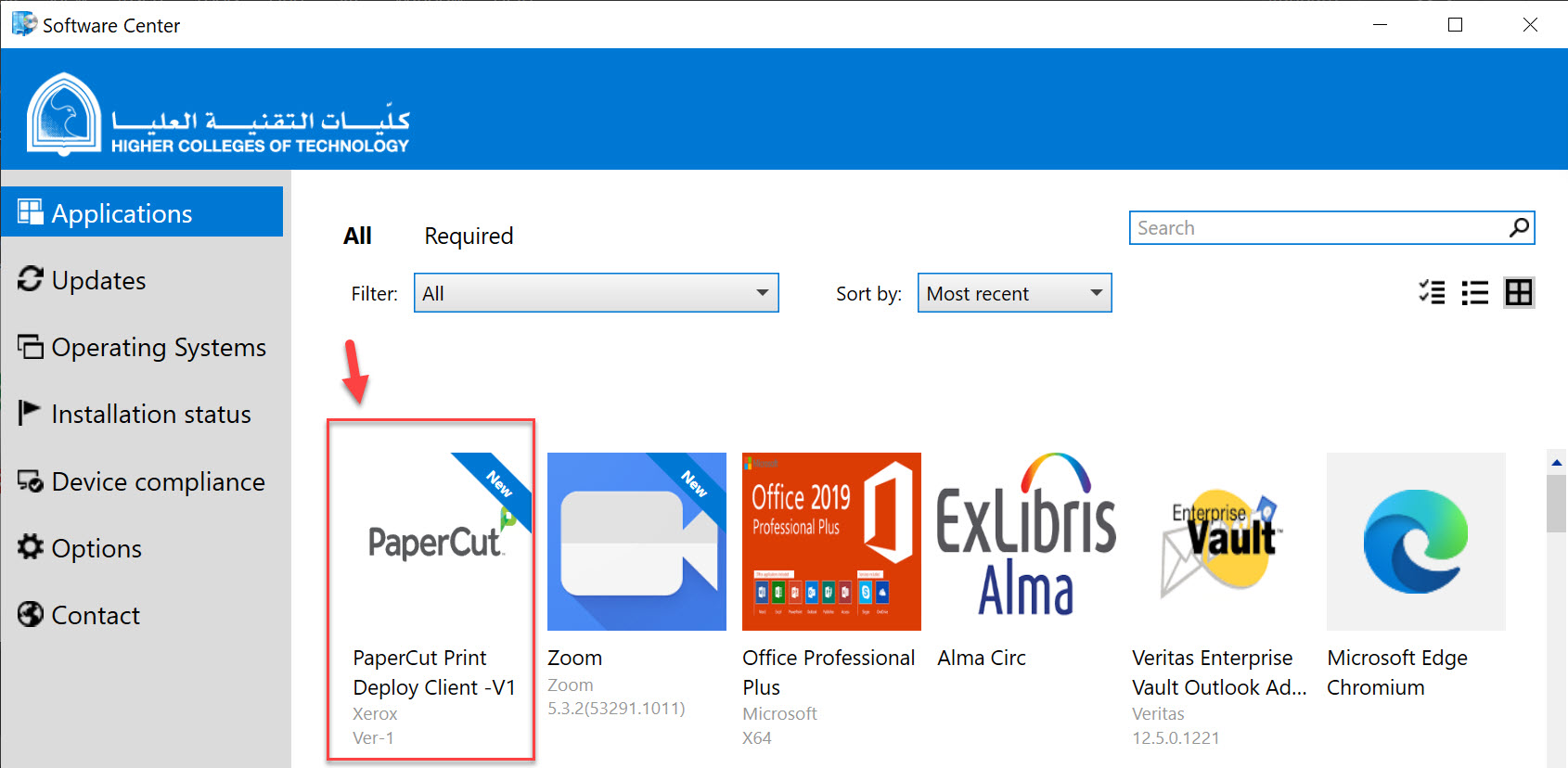Switch to tile grid view icon

coord(1519,293)
